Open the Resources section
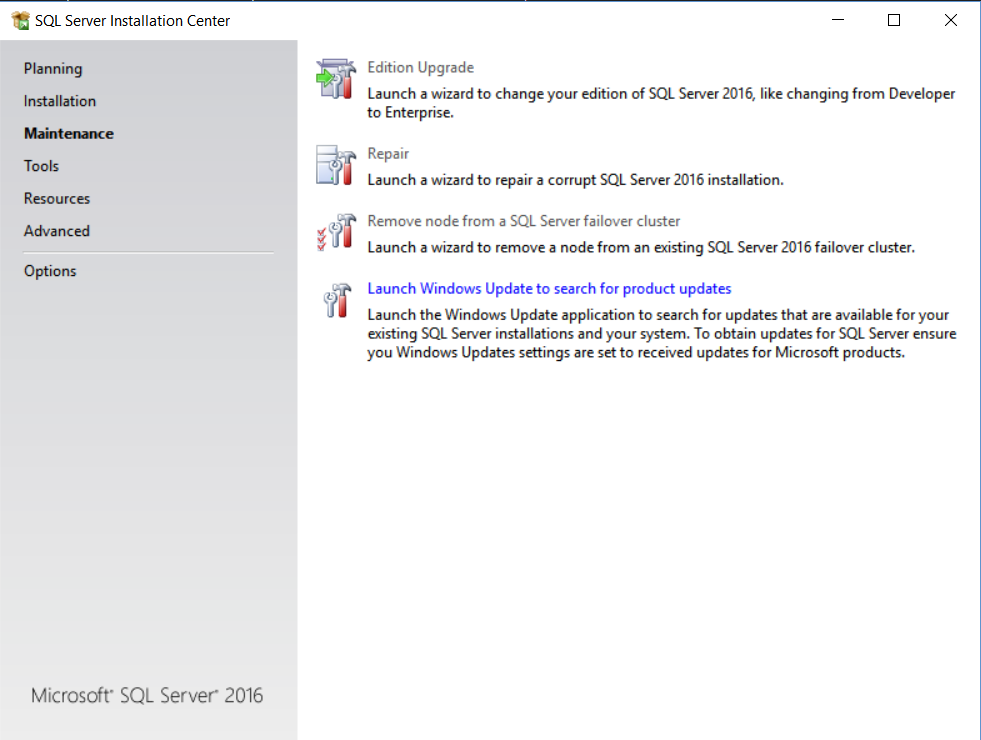The height and width of the screenshot is (740, 981). [x=57, y=198]
